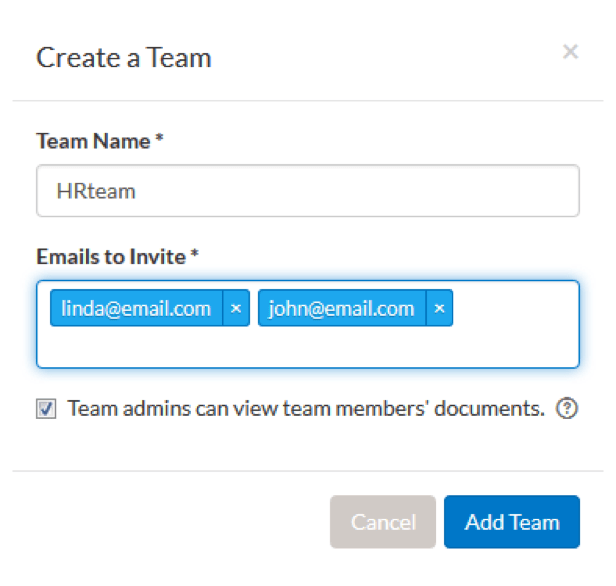This screenshot has height=586, width=616.
Task: Place cursor on HRteam text
Action: click(96, 191)
